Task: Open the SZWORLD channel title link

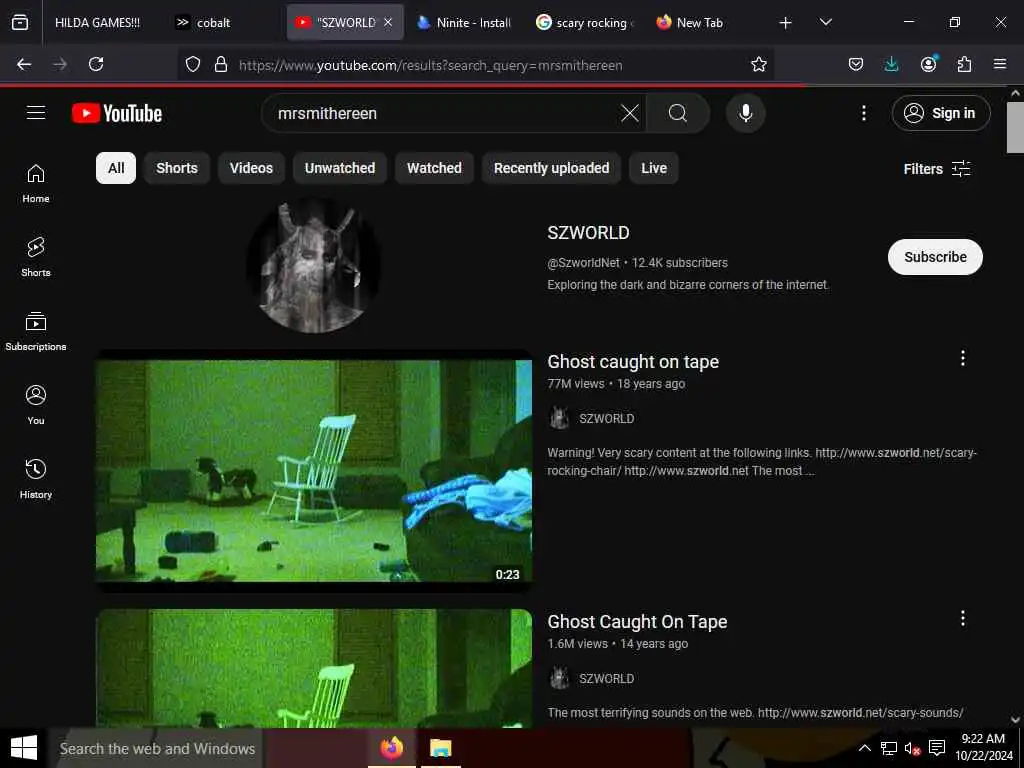Action: [x=588, y=232]
